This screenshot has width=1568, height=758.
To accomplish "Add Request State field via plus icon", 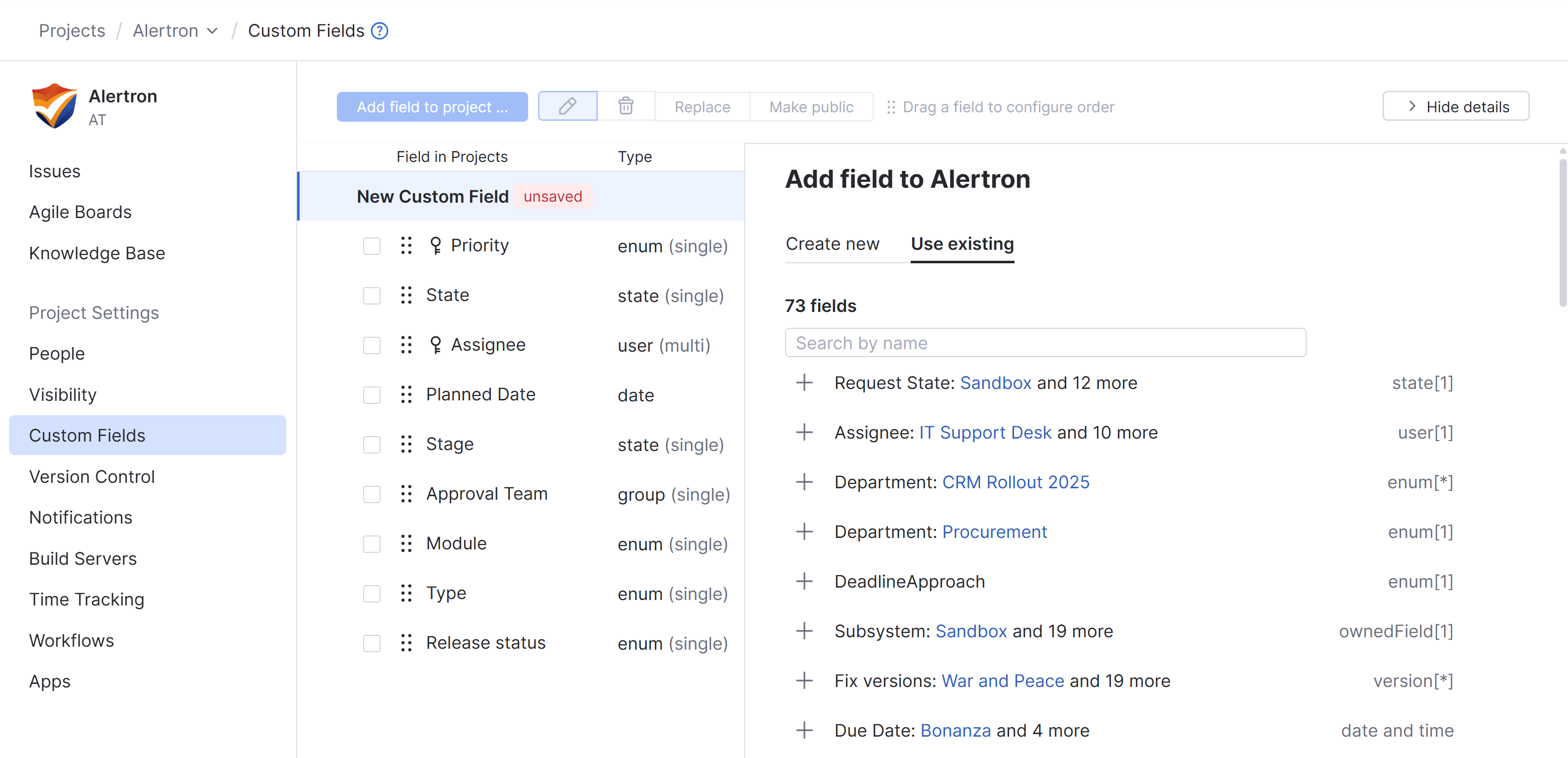I will click(x=804, y=382).
